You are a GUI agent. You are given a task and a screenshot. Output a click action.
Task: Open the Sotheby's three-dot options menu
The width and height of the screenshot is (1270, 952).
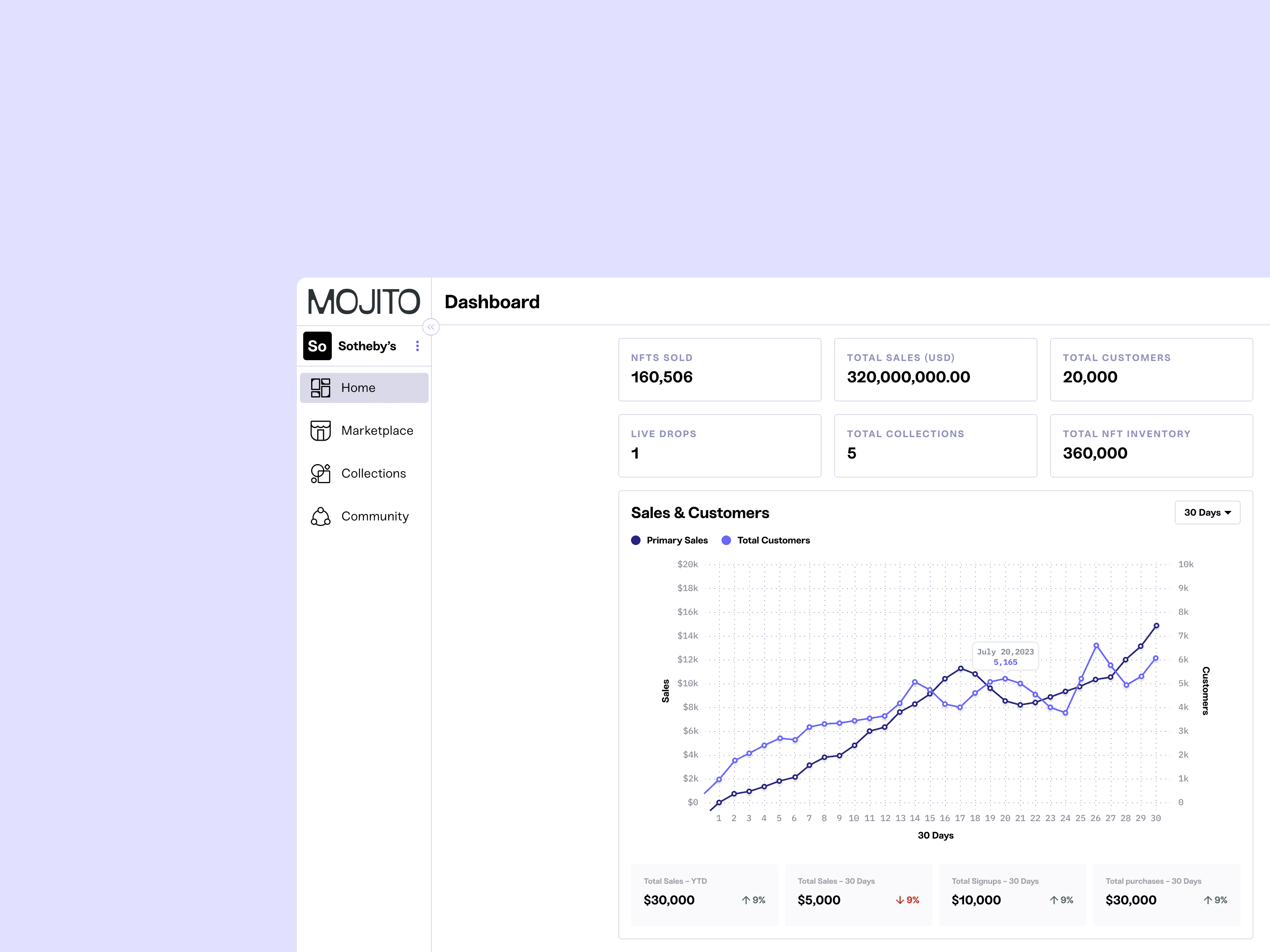coord(418,346)
